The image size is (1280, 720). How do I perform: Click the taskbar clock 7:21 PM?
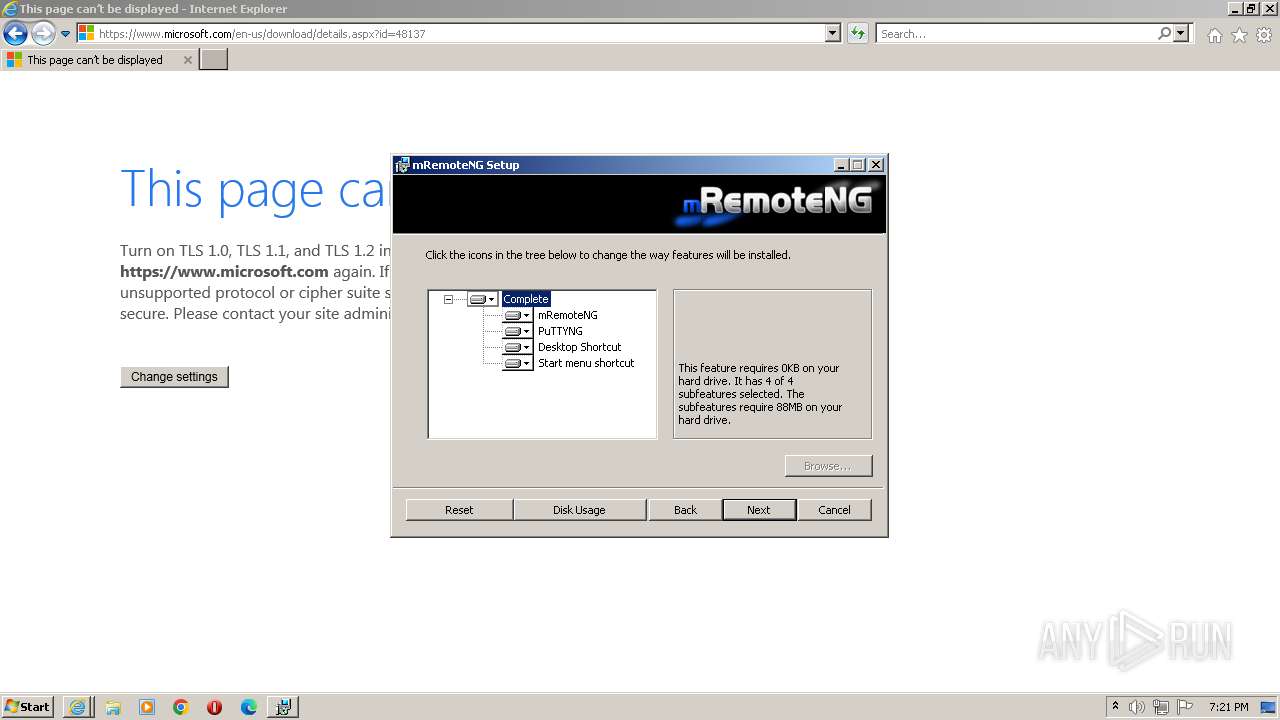[1229, 707]
